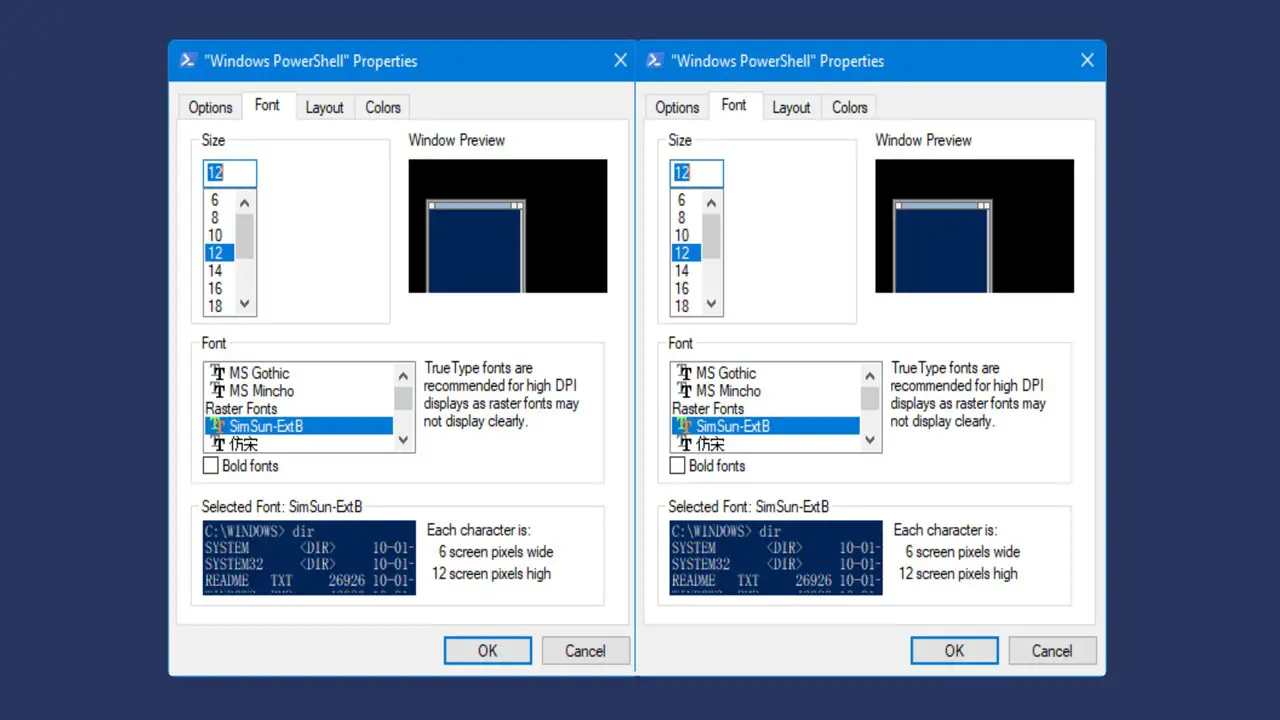
Task: Click the selected font sample preview in the right window
Action: pos(776,558)
